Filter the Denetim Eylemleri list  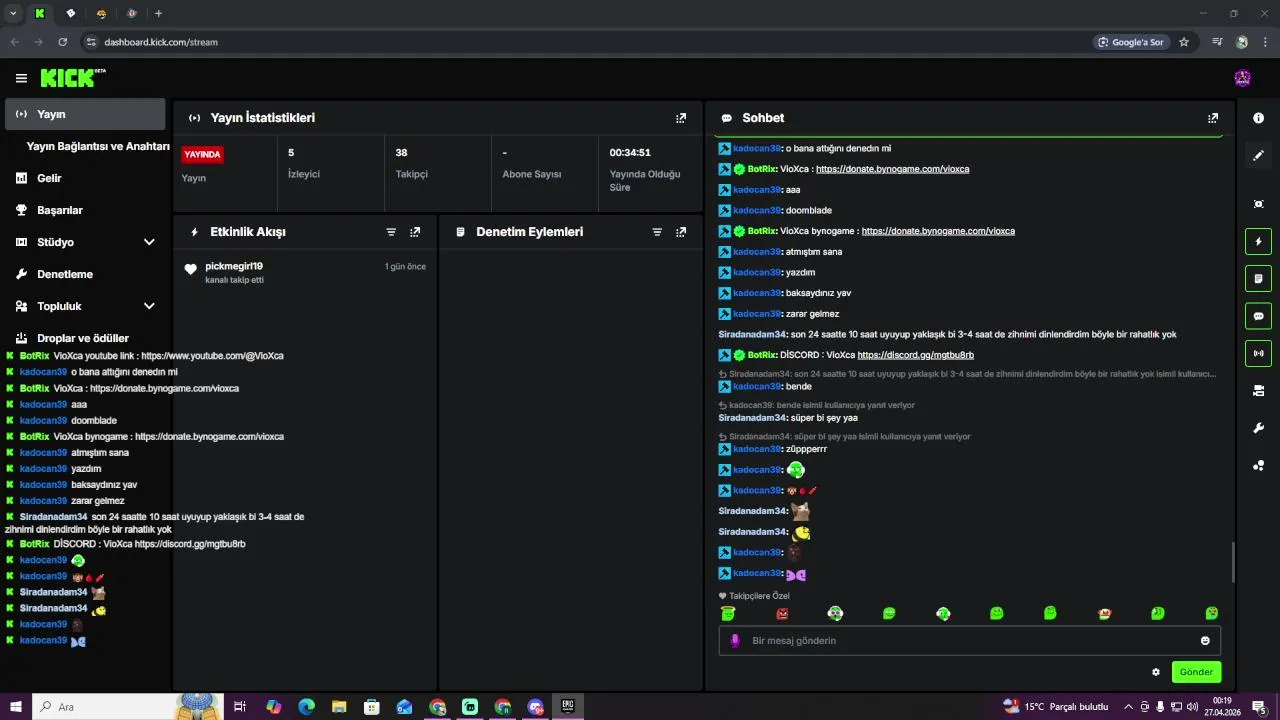point(657,232)
